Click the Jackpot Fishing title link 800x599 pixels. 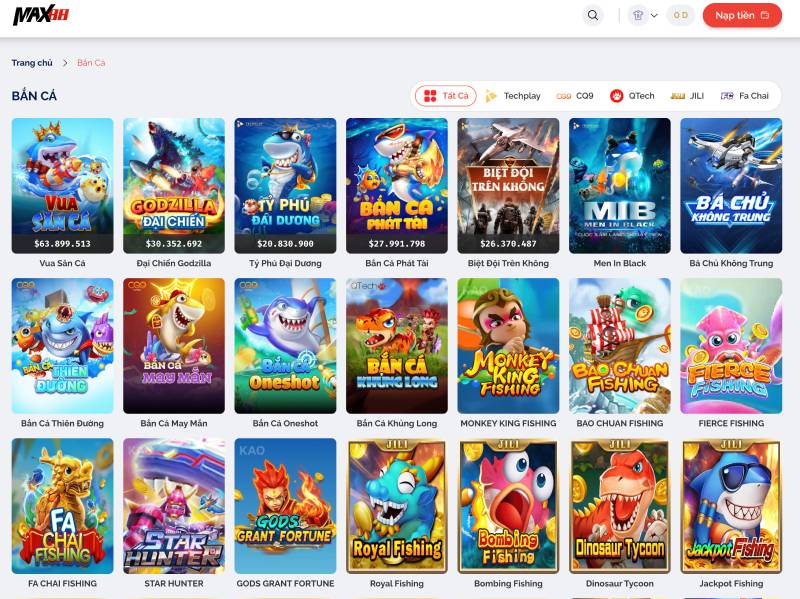(x=731, y=583)
